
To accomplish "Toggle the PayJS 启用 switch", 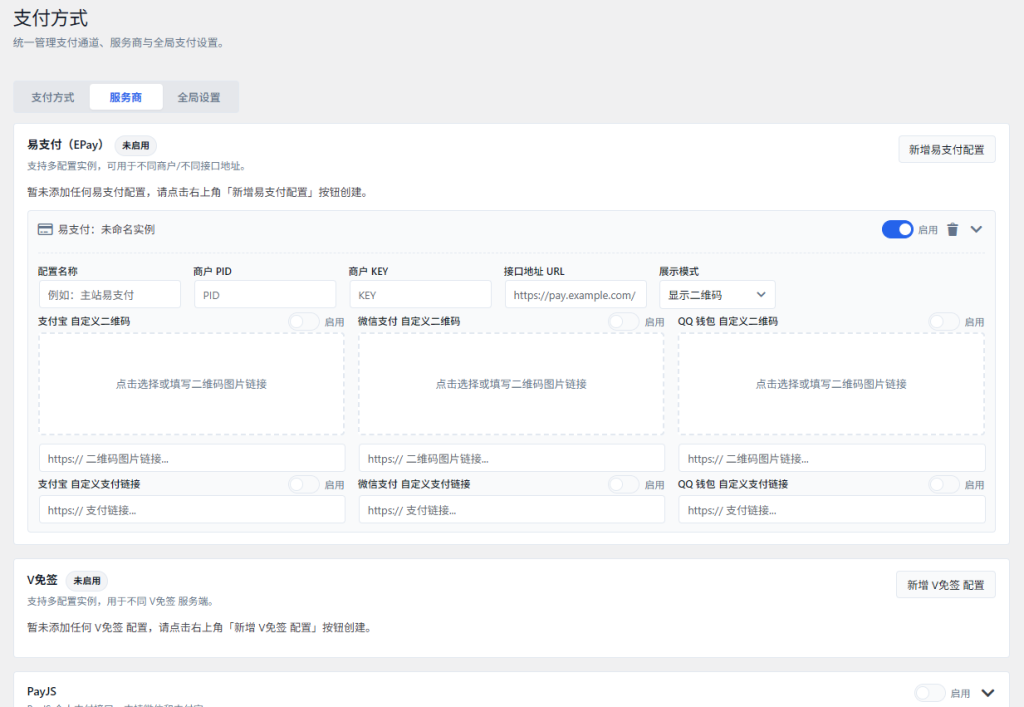I will tap(929, 693).
